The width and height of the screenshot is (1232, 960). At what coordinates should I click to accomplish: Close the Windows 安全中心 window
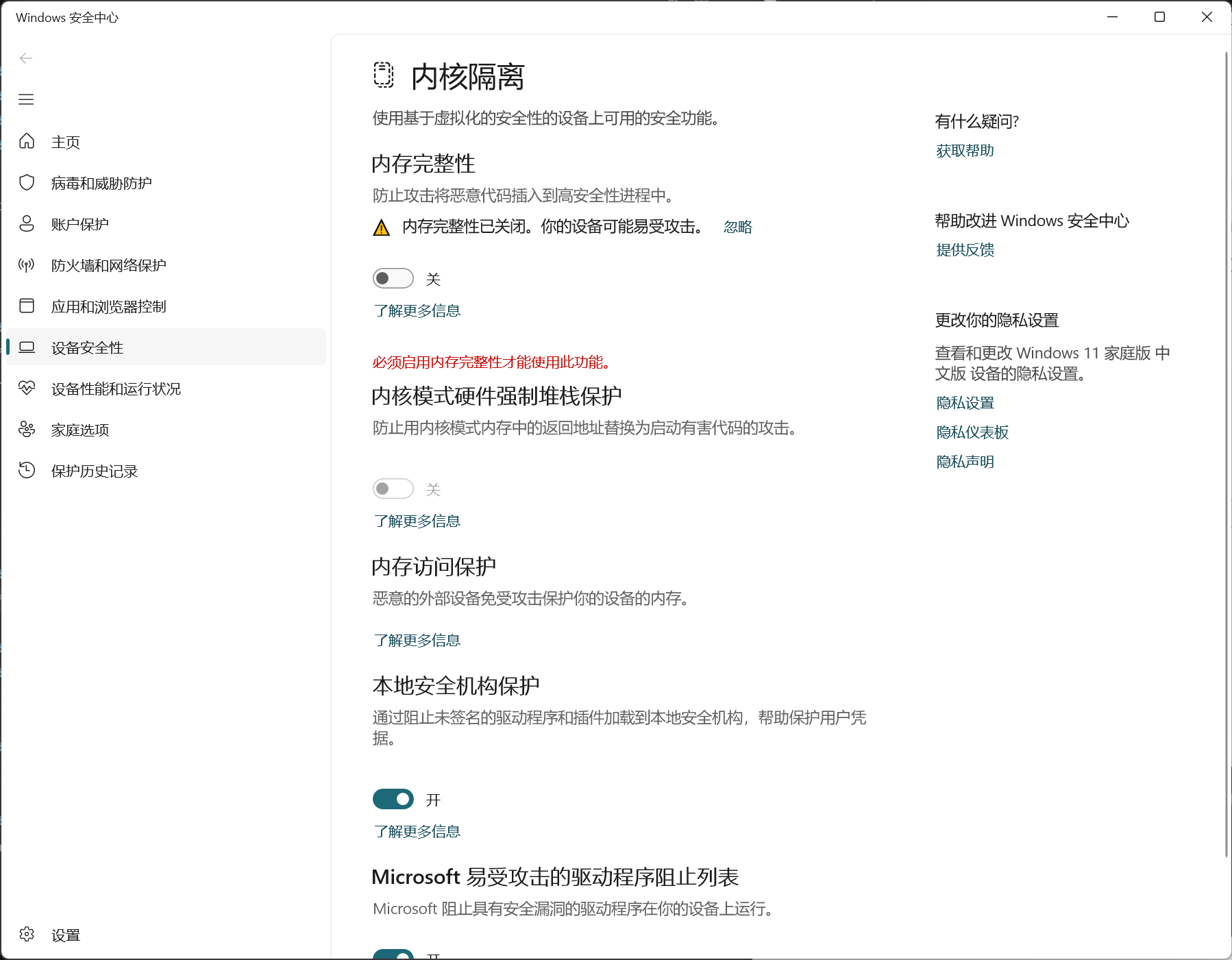pyautogui.click(x=1207, y=17)
